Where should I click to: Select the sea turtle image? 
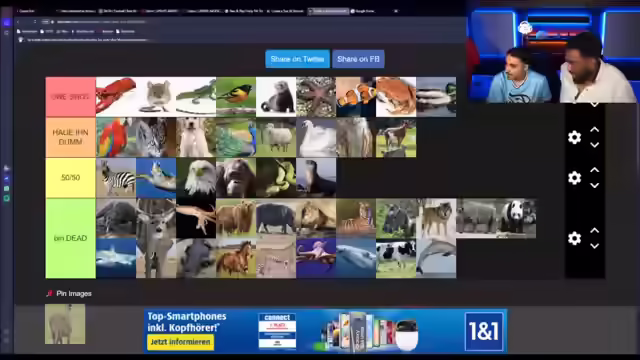[x=156, y=178]
